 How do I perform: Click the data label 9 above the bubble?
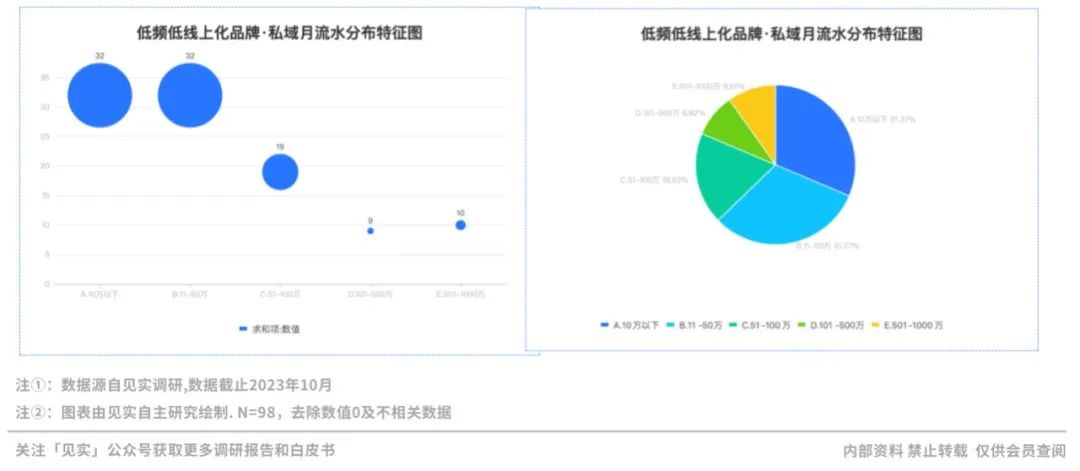click(371, 220)
